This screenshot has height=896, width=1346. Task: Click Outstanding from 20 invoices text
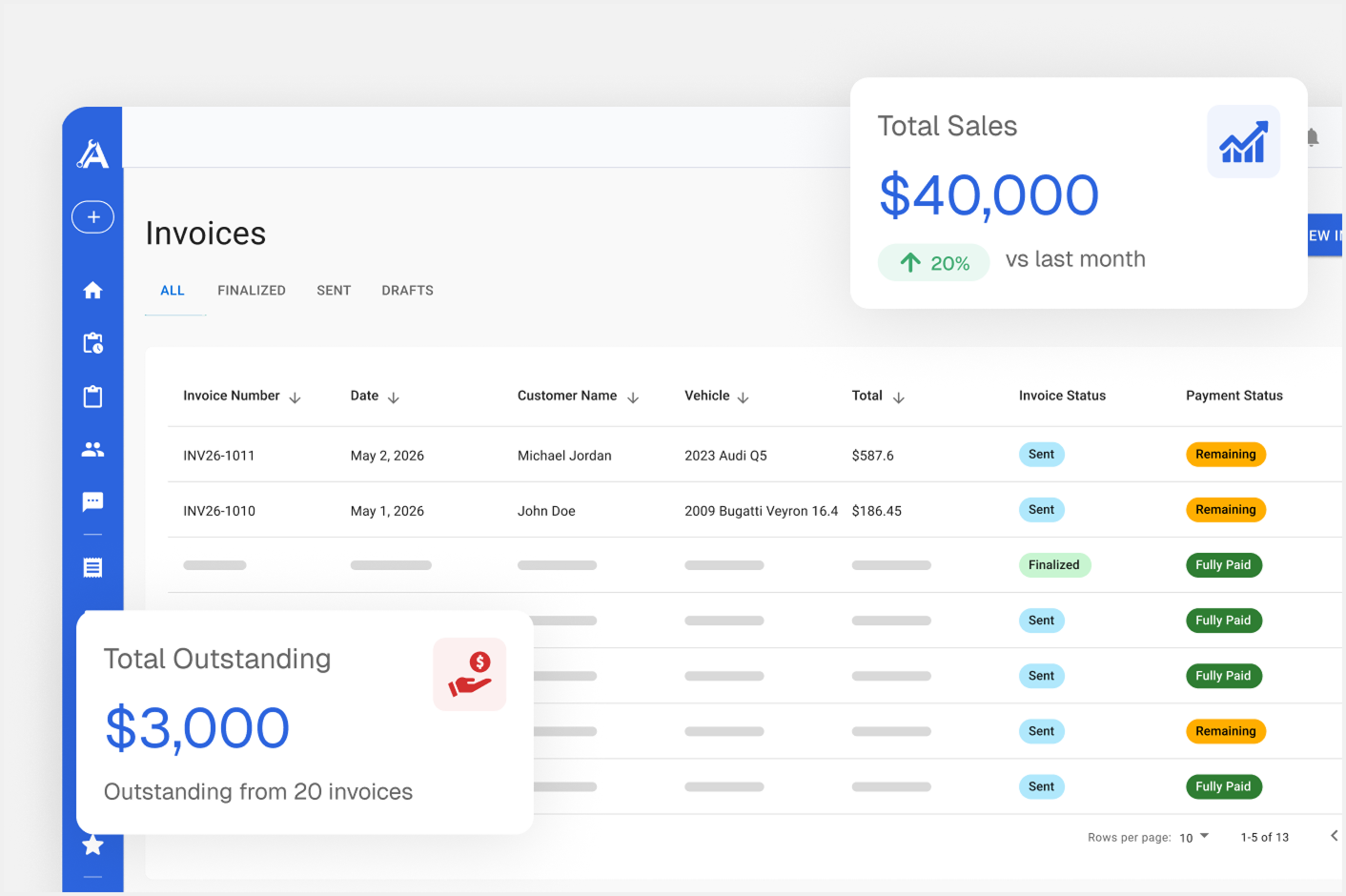(x=258, y=792)
